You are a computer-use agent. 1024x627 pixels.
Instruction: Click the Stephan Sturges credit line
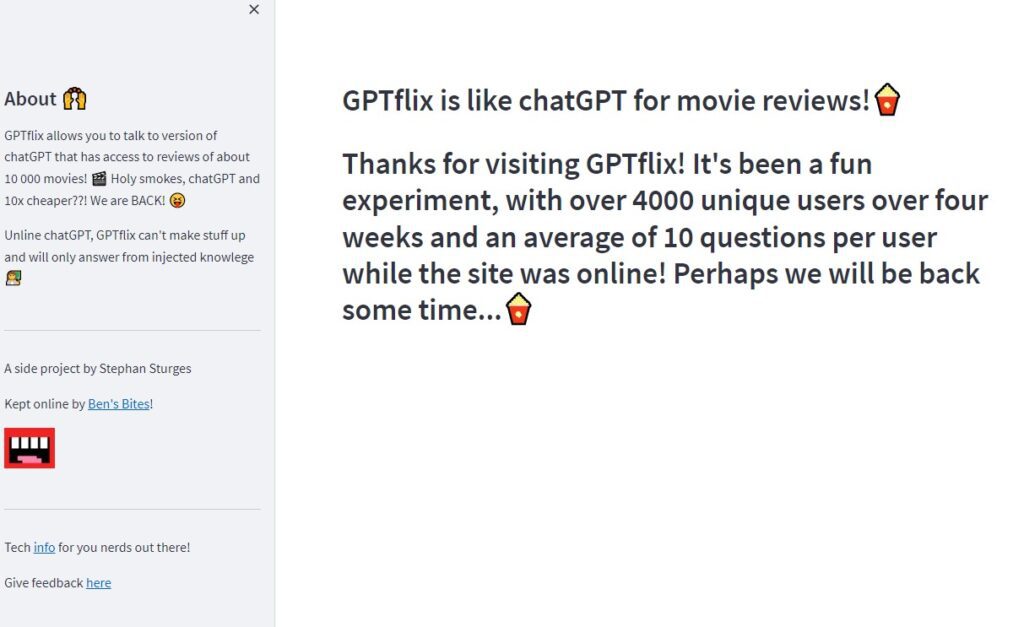point(98,368)
